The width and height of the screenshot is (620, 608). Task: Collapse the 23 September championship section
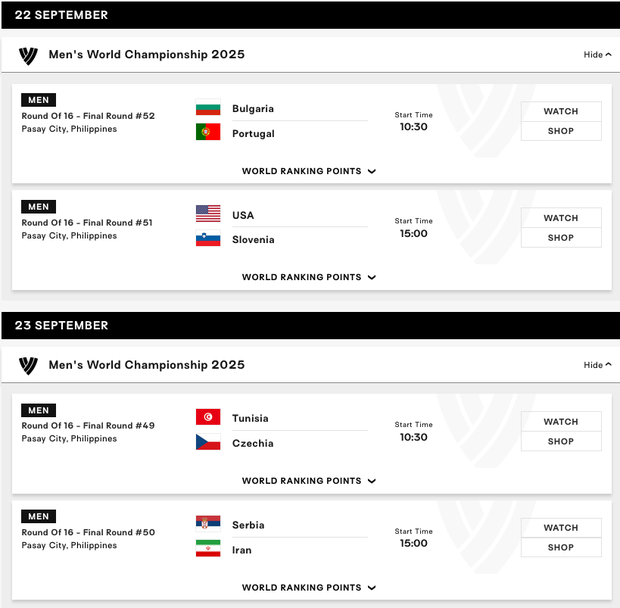click(597, 365)
